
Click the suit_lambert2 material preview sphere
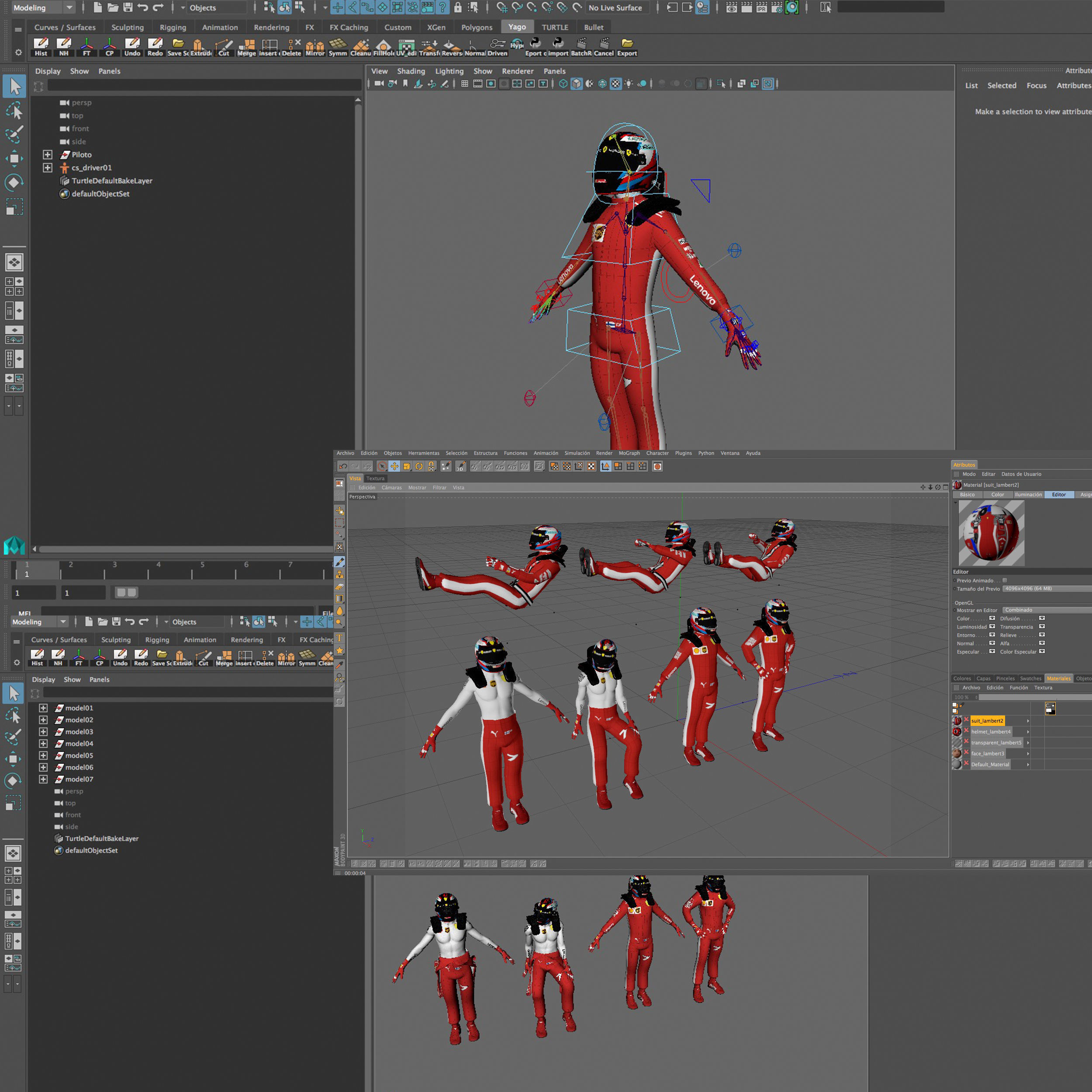[991, 532]
